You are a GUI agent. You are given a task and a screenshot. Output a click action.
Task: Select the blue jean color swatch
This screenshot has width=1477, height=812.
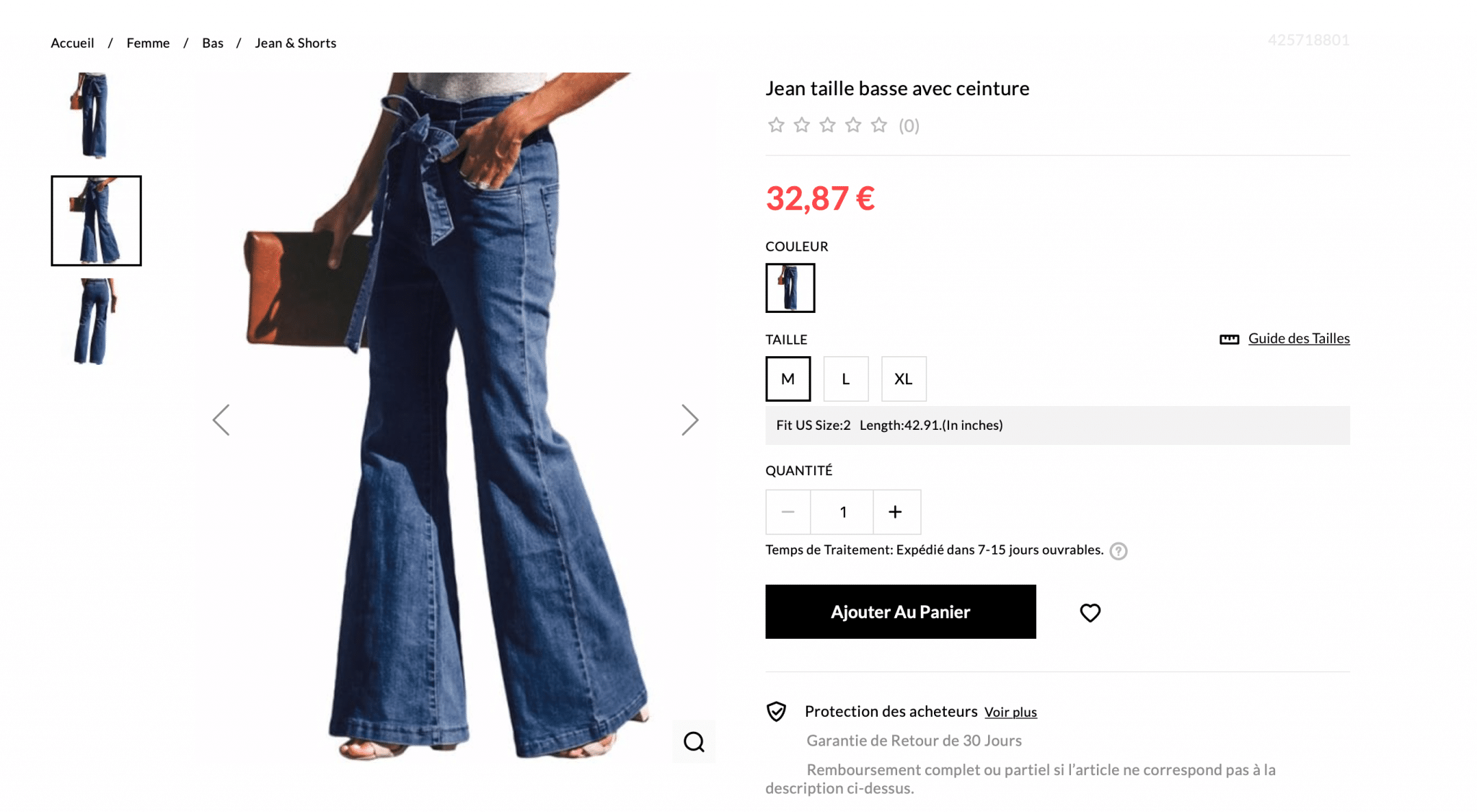[790, 288]
